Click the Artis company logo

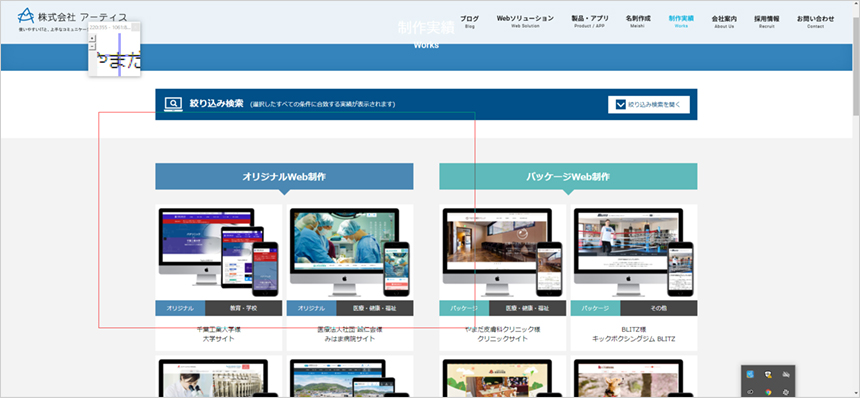point(73,18)
